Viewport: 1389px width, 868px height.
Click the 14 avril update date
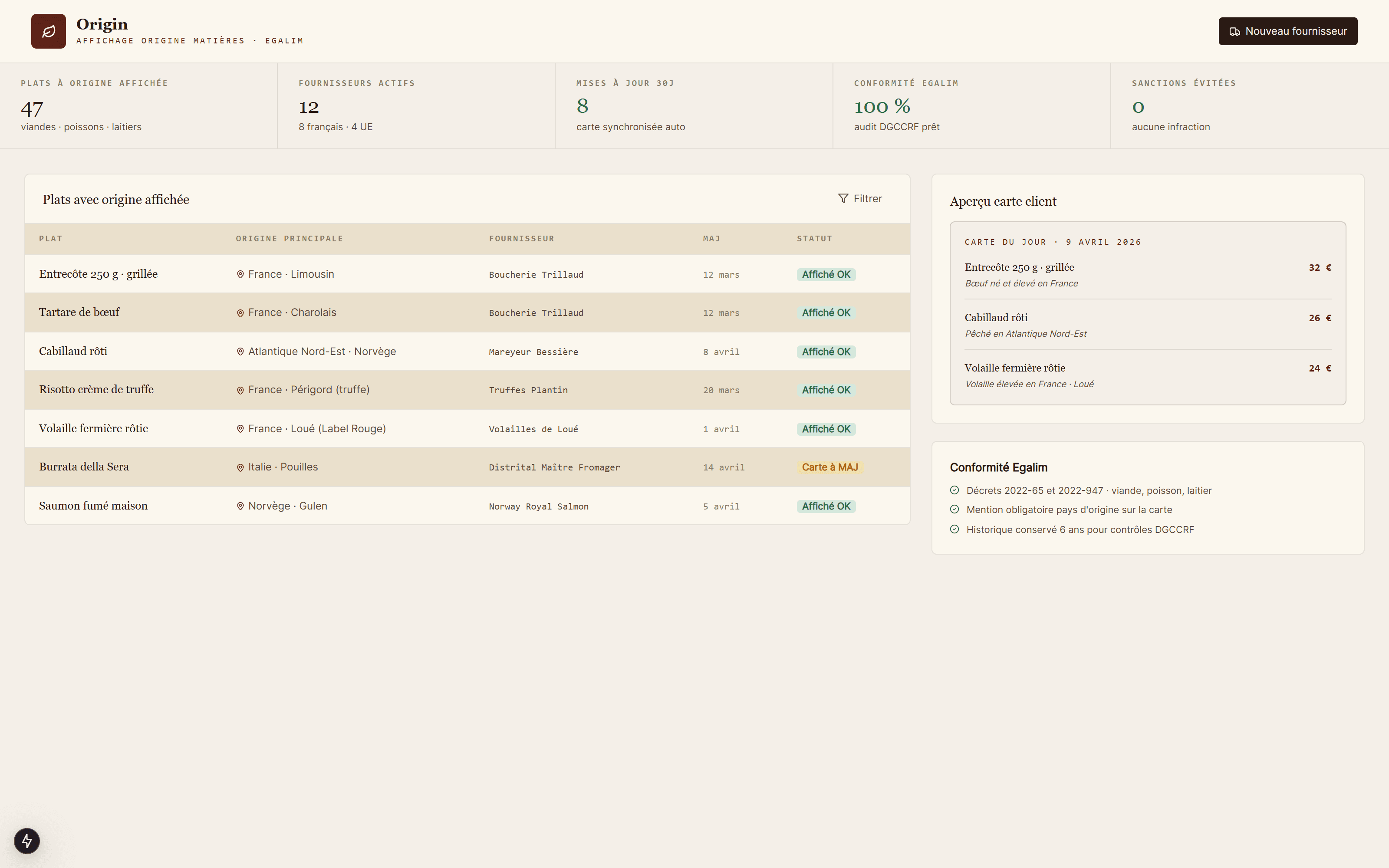point(724,467)
